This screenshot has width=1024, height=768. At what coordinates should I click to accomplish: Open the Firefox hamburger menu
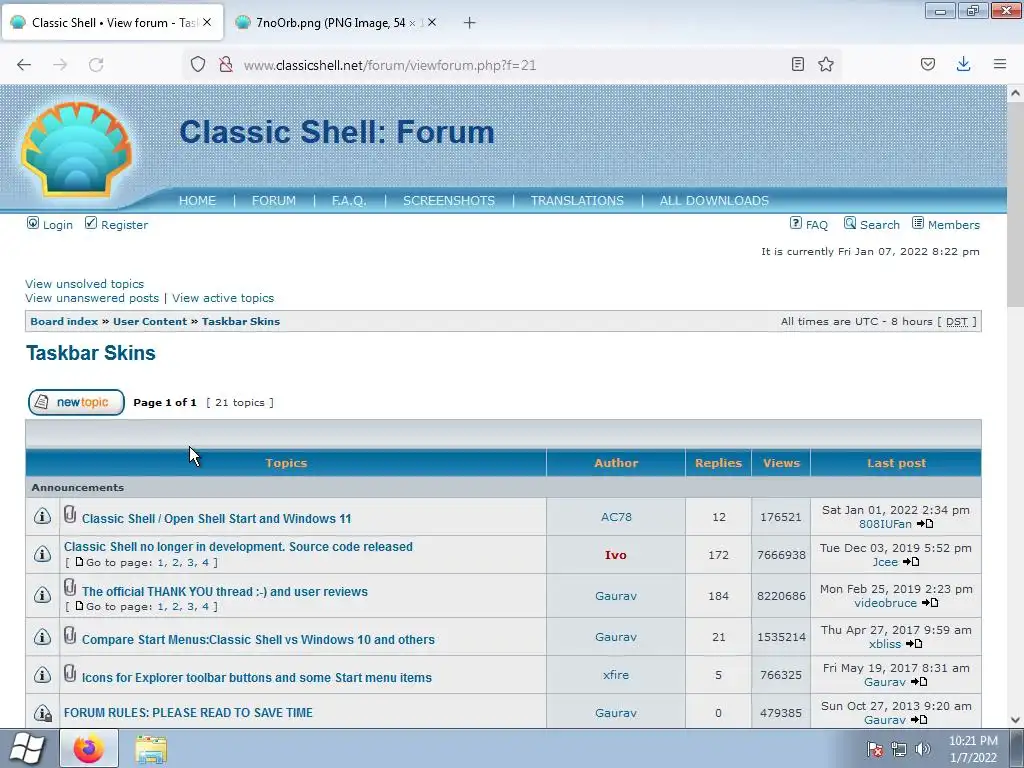[x=1000, y=64]
